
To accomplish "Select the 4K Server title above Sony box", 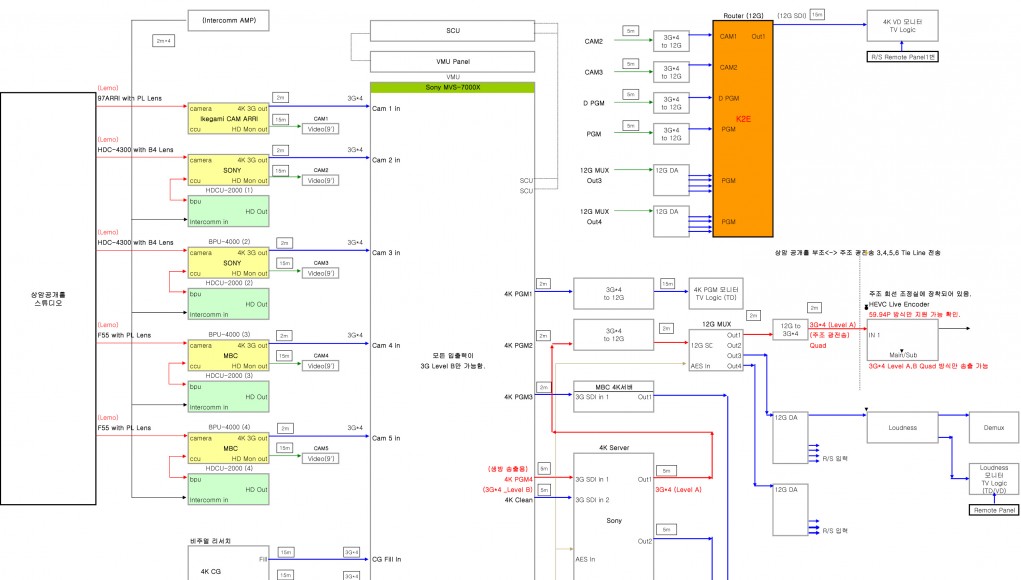I will pos(613,448).
